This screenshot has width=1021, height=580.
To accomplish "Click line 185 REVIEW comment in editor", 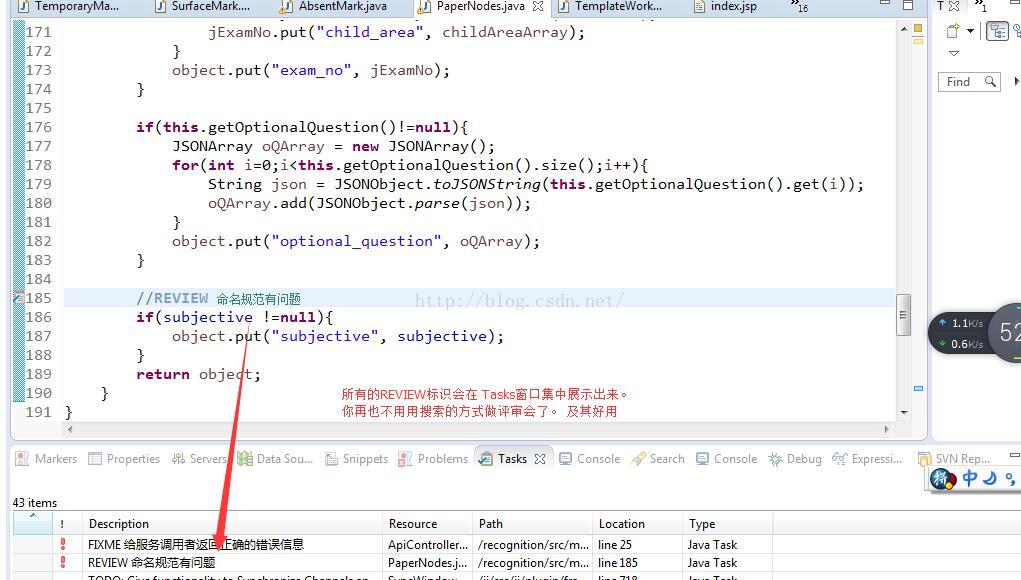I will pos(218,299).
